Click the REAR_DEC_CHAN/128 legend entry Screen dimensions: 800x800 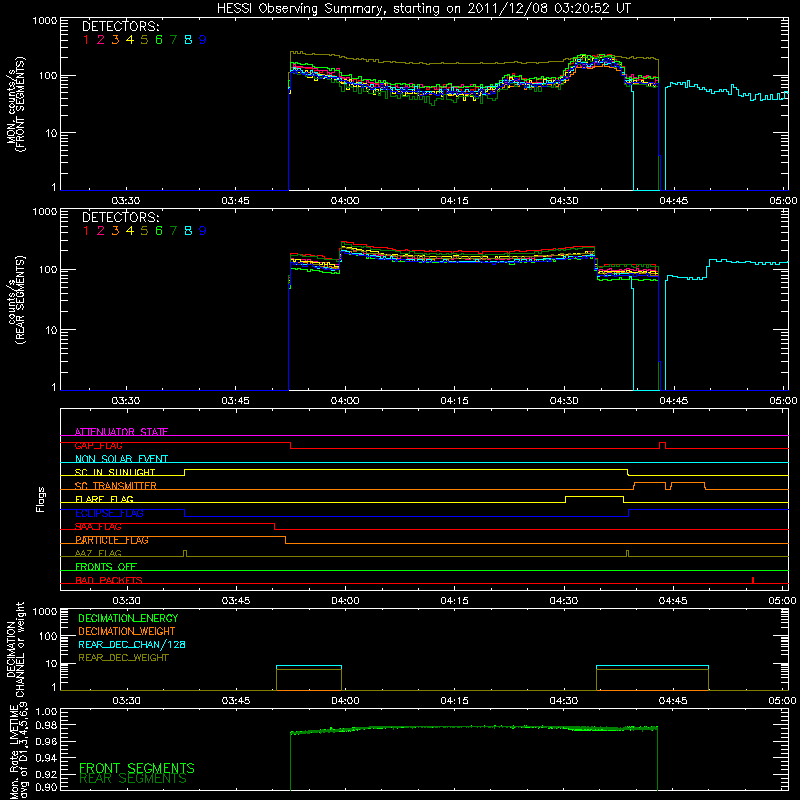tap(132, 644)
